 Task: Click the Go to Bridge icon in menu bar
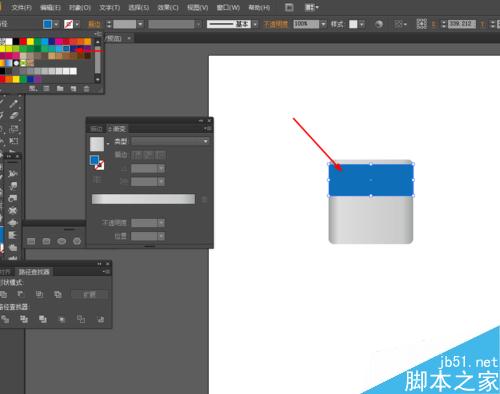click(x=289, y=7)
